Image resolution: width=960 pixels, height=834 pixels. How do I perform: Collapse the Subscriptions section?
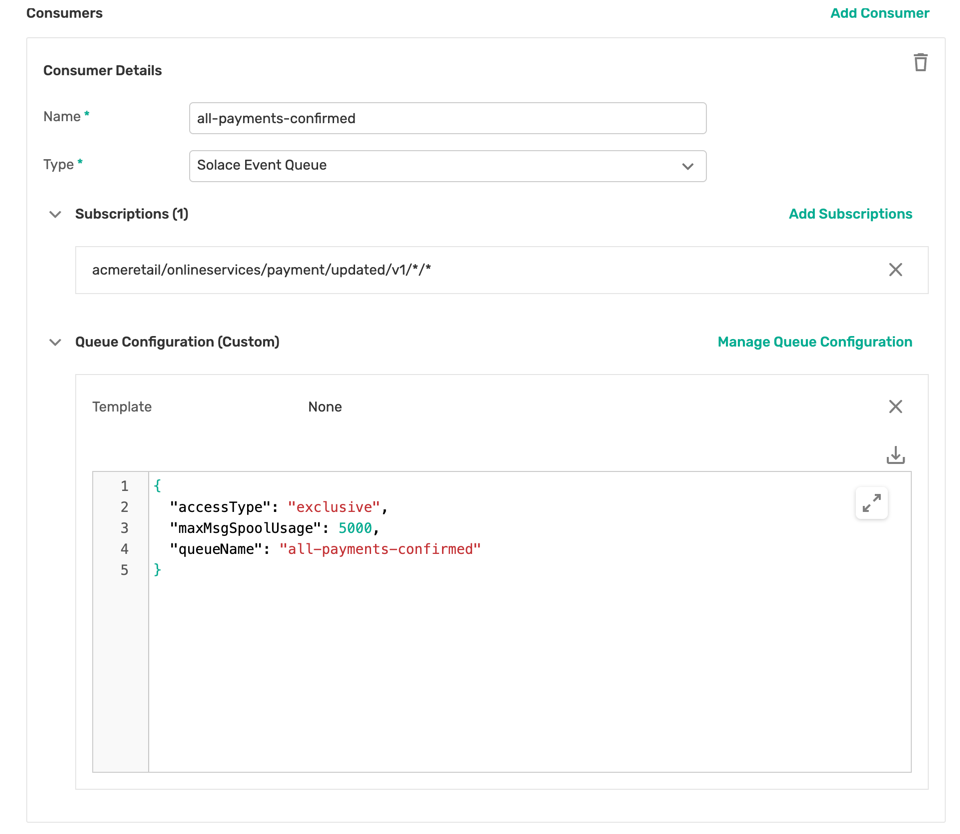click(x=55, y=213)
